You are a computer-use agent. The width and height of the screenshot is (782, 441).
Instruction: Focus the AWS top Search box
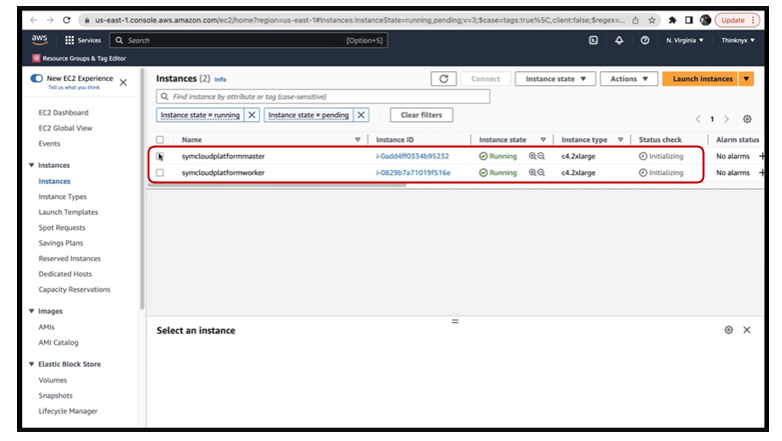pos(249,40)
